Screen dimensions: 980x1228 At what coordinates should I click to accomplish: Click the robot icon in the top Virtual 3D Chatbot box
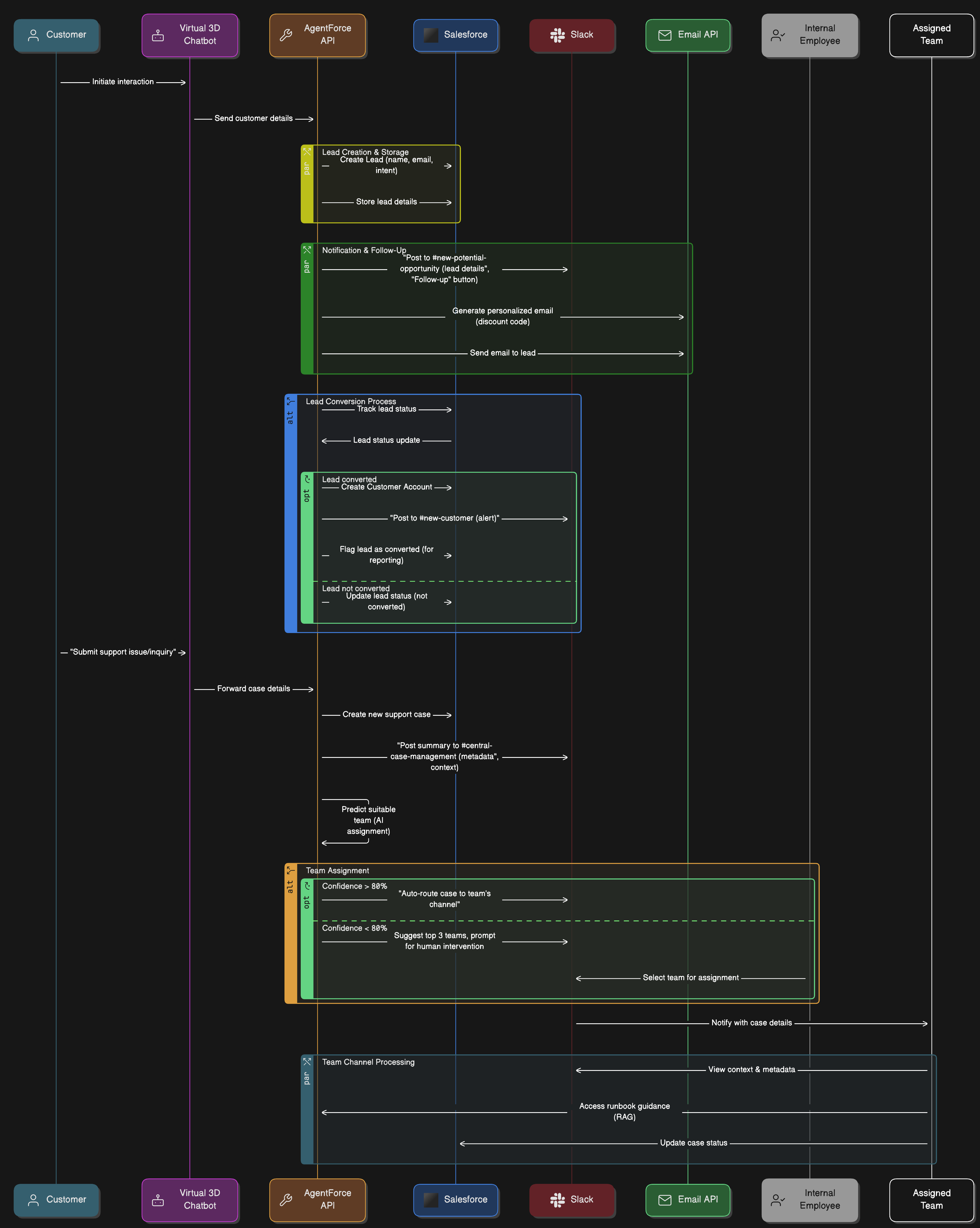tap(158, 35)
